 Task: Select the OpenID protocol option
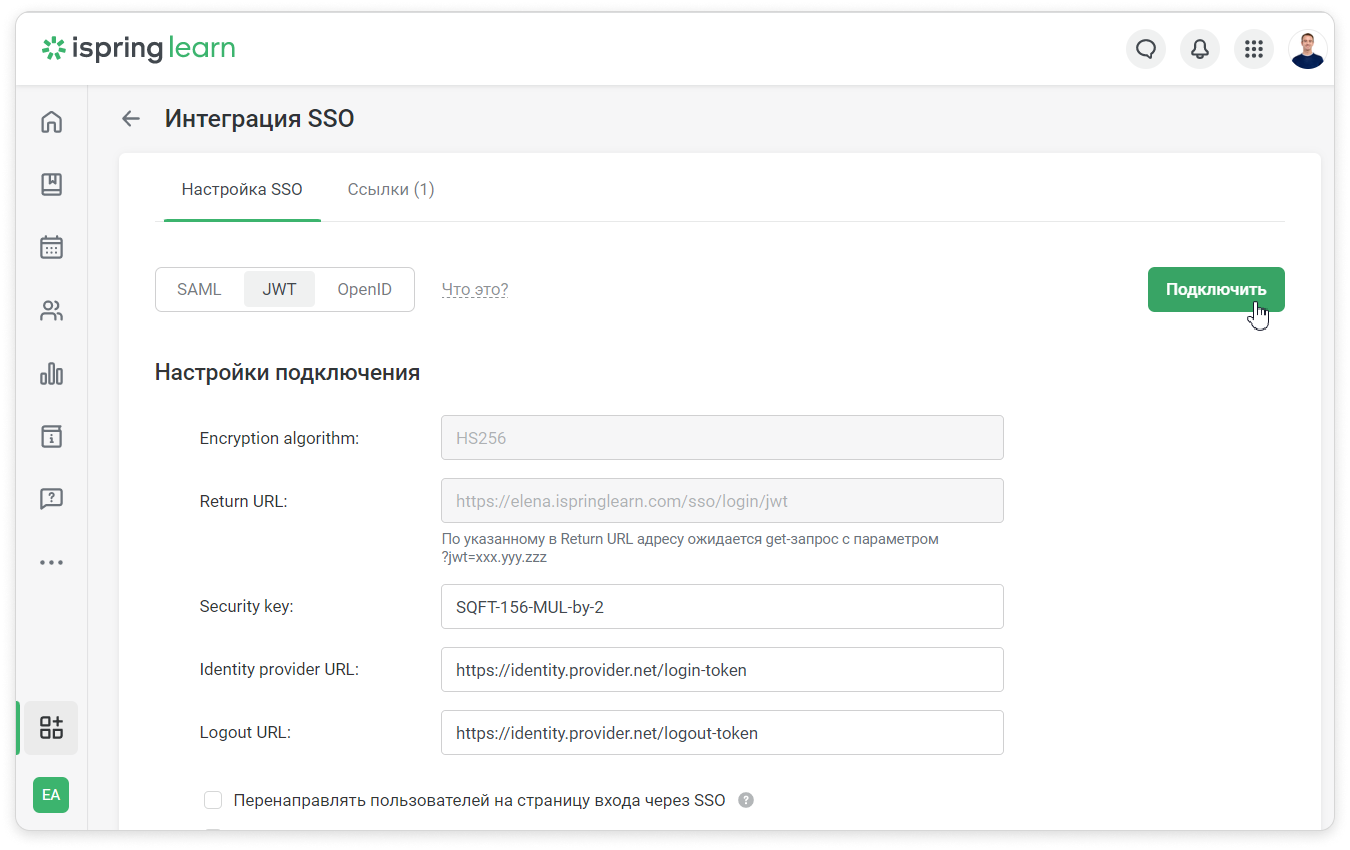click(x=364, y=289)
